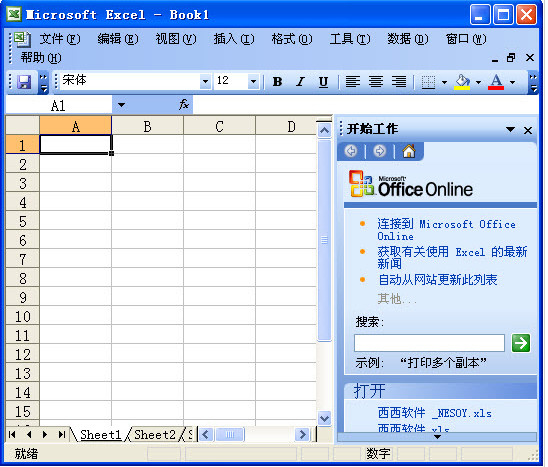Open 开始工作 task pane dropdown arrow
Image resolution: width=548 pixels, height=467 pixels.
pos(510,130)
